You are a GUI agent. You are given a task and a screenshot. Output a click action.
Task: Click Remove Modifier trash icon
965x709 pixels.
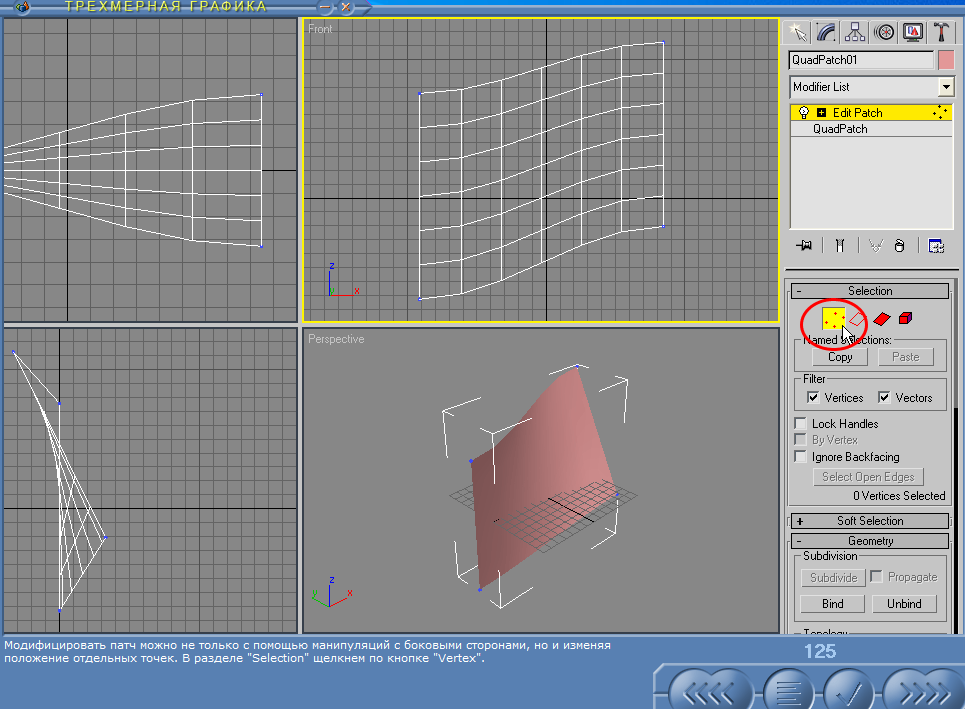[x=899, y=246]
